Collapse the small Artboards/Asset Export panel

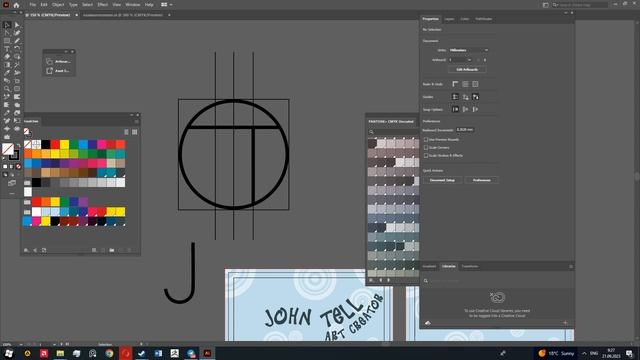[66, 52]
